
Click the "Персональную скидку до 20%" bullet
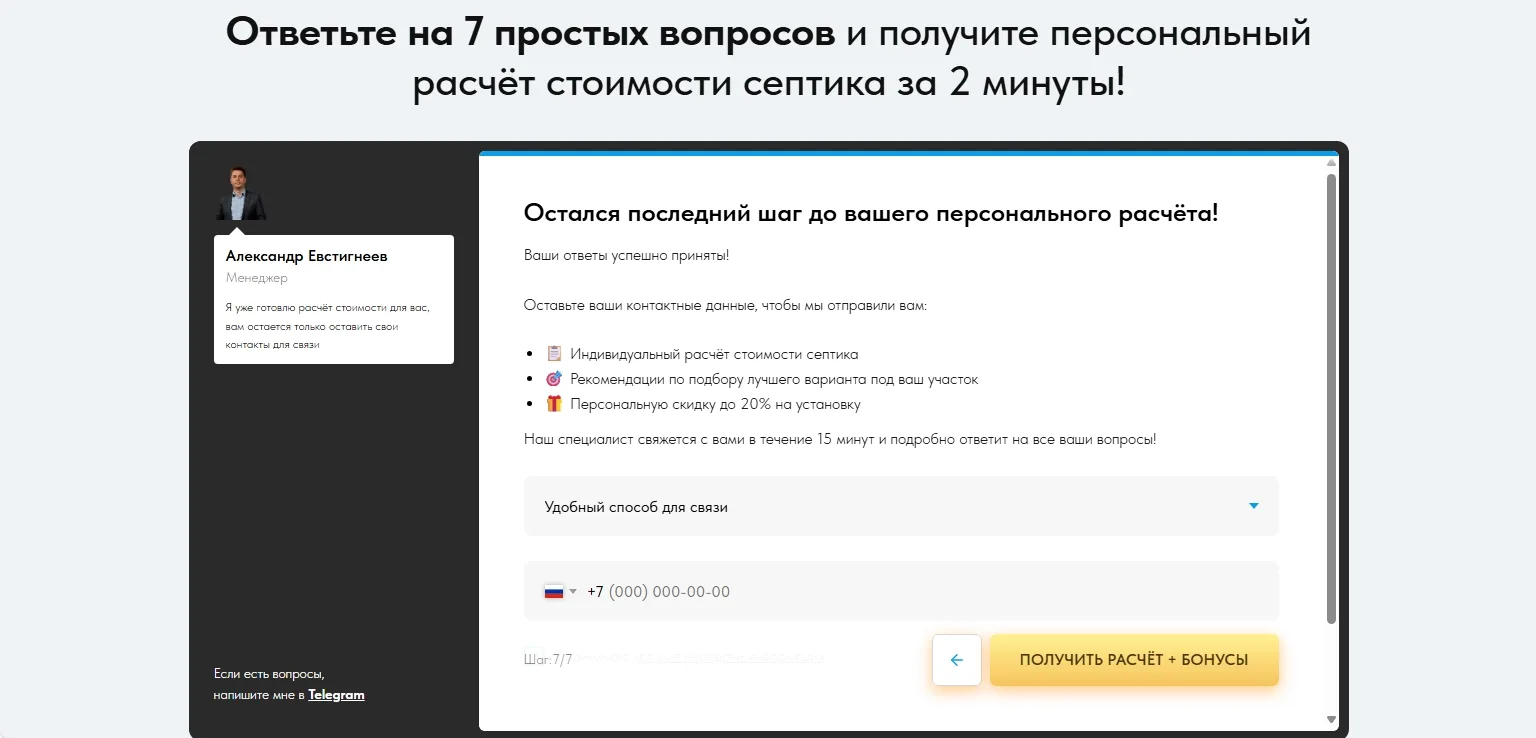coord(715,405)
